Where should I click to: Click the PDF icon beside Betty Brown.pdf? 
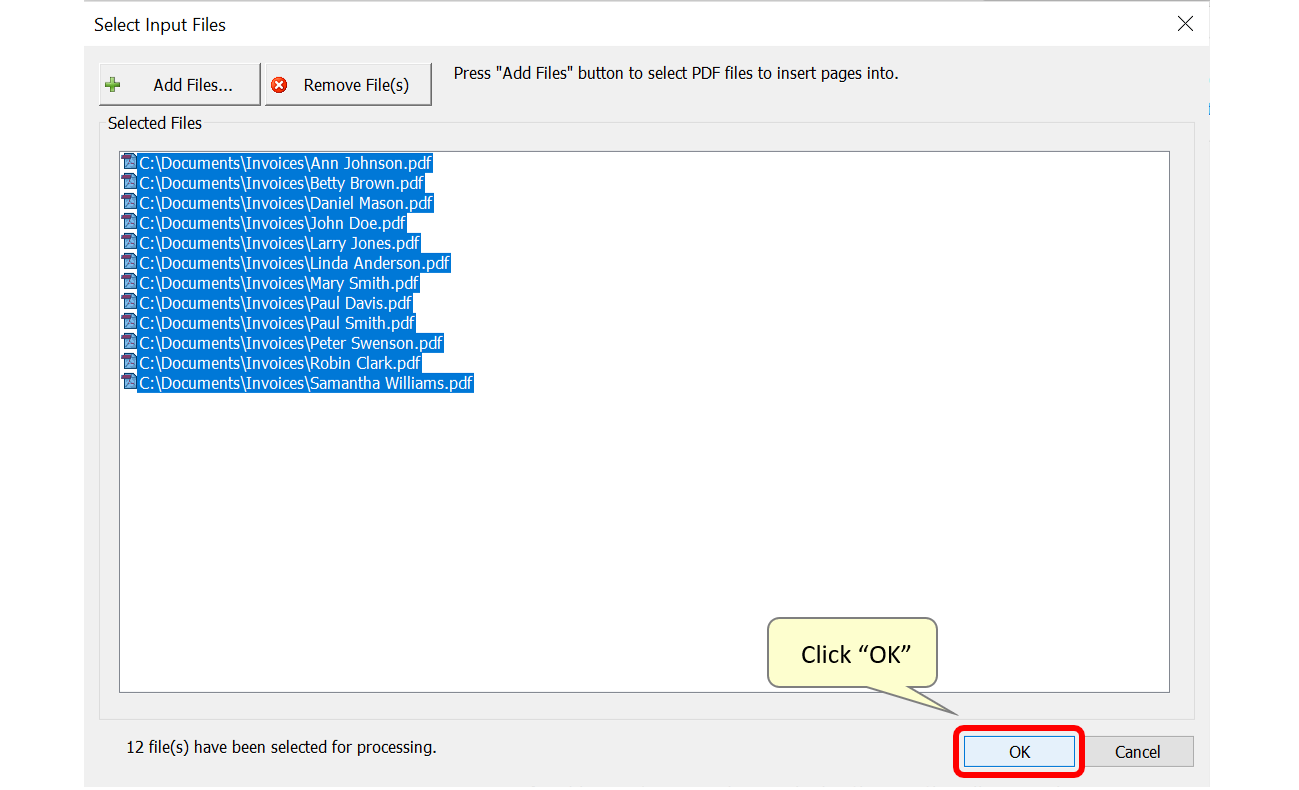pyautogui.click(x=129, y=182)
